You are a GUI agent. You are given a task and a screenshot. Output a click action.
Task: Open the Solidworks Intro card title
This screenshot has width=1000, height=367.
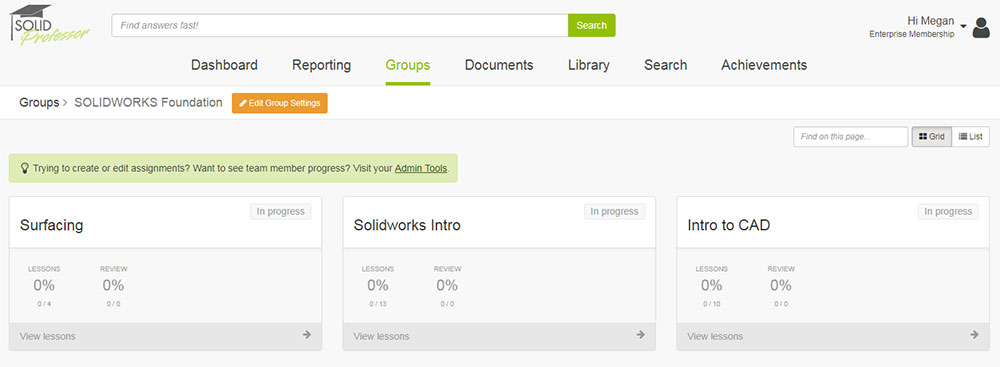pos(407,225)
